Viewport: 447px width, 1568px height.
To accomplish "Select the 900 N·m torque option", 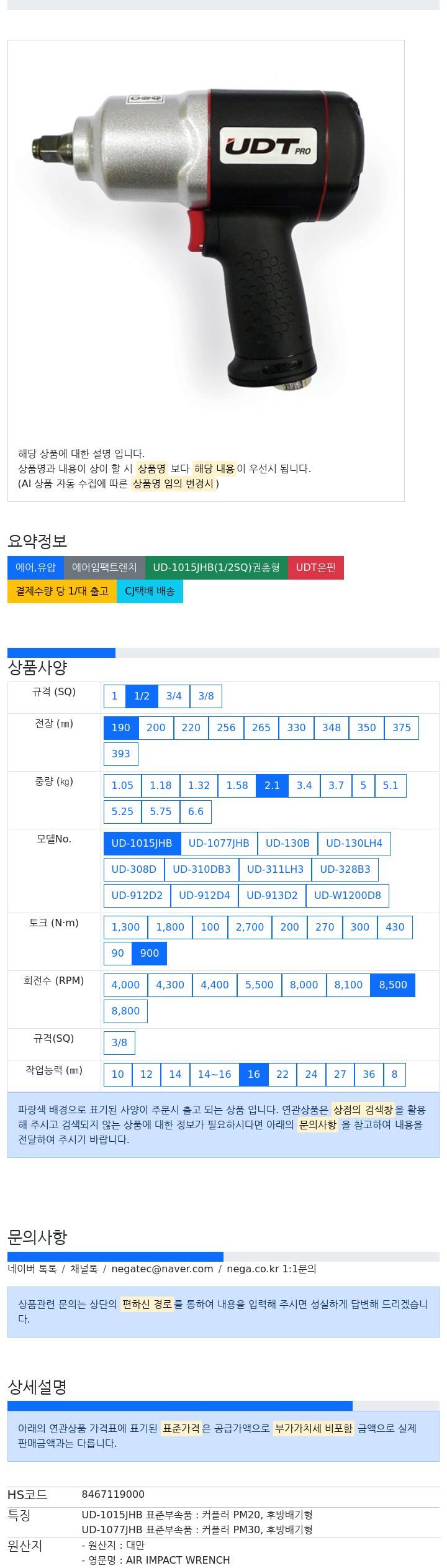I will 150,953.
